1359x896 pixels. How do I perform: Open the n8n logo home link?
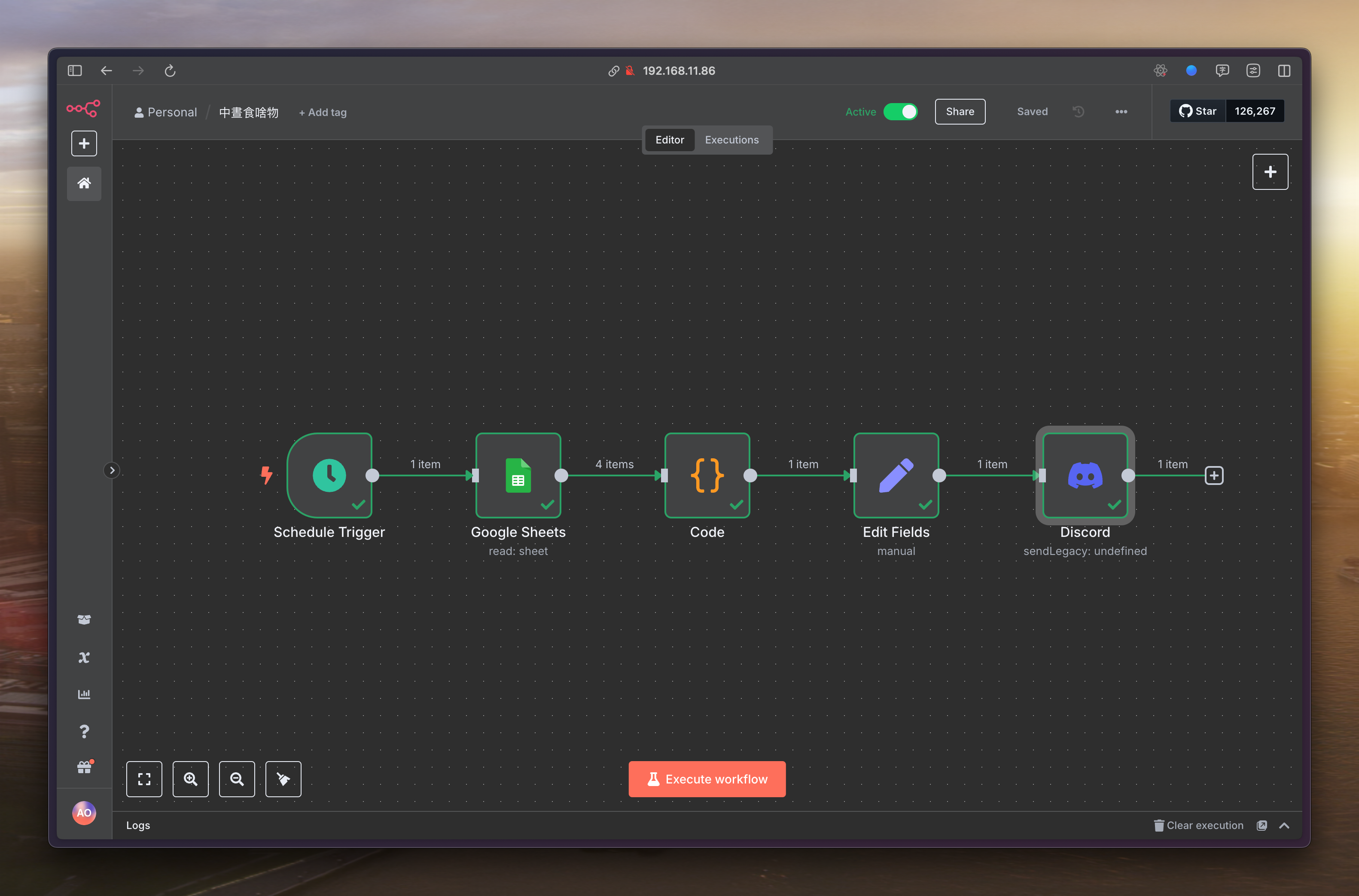pyautogui.click(x=83, y=108)
